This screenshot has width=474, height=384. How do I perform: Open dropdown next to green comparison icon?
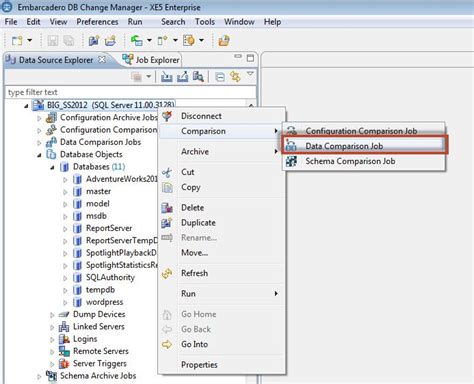click(x=149, y=40)
